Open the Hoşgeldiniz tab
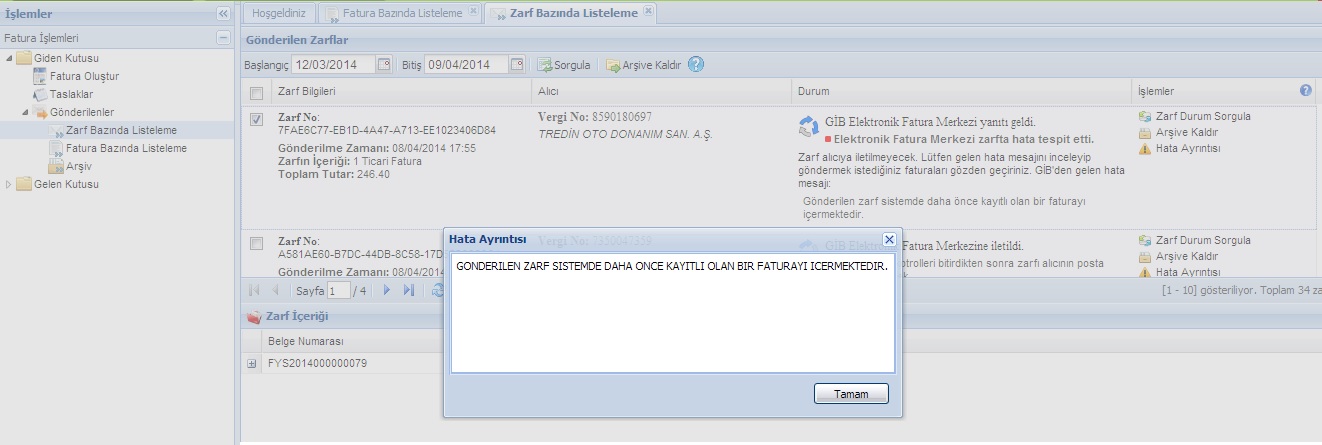The width and height of the screenshot is (1322, 445). (279, 13)
